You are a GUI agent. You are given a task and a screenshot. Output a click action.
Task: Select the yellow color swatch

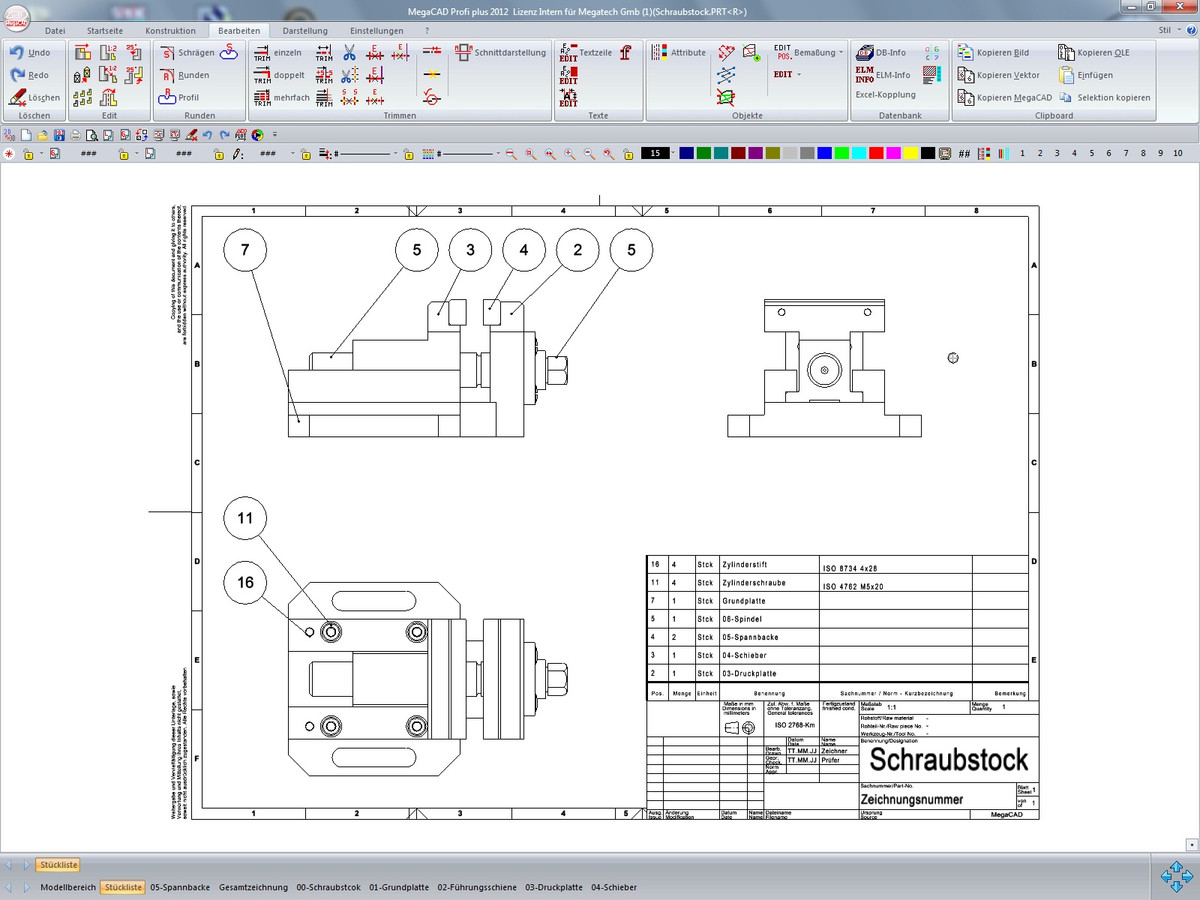(910, 154)
